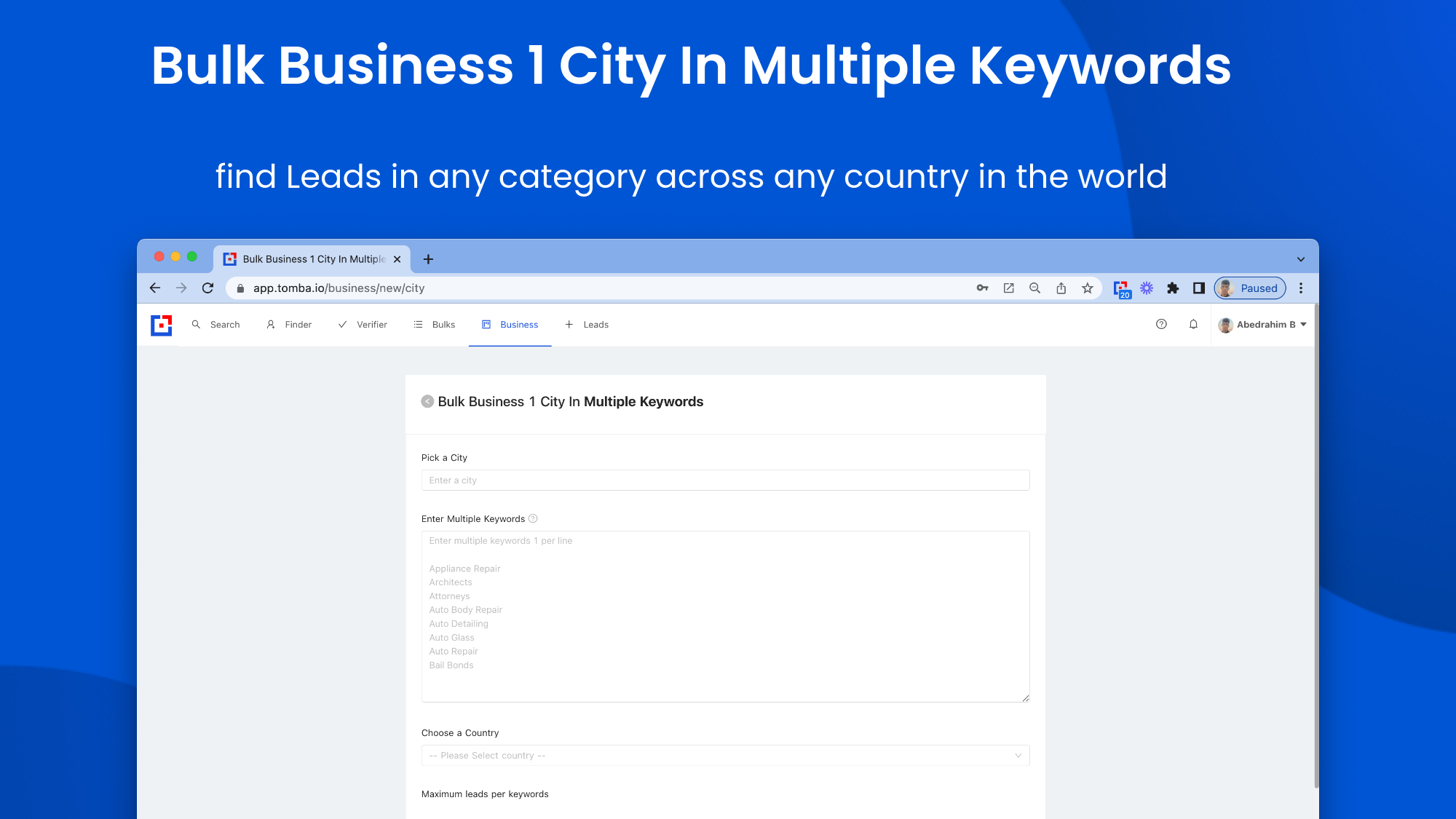Click the help question-mark icon in navbar
This screenshot has width=1456, height=819.
point(1161,325)
